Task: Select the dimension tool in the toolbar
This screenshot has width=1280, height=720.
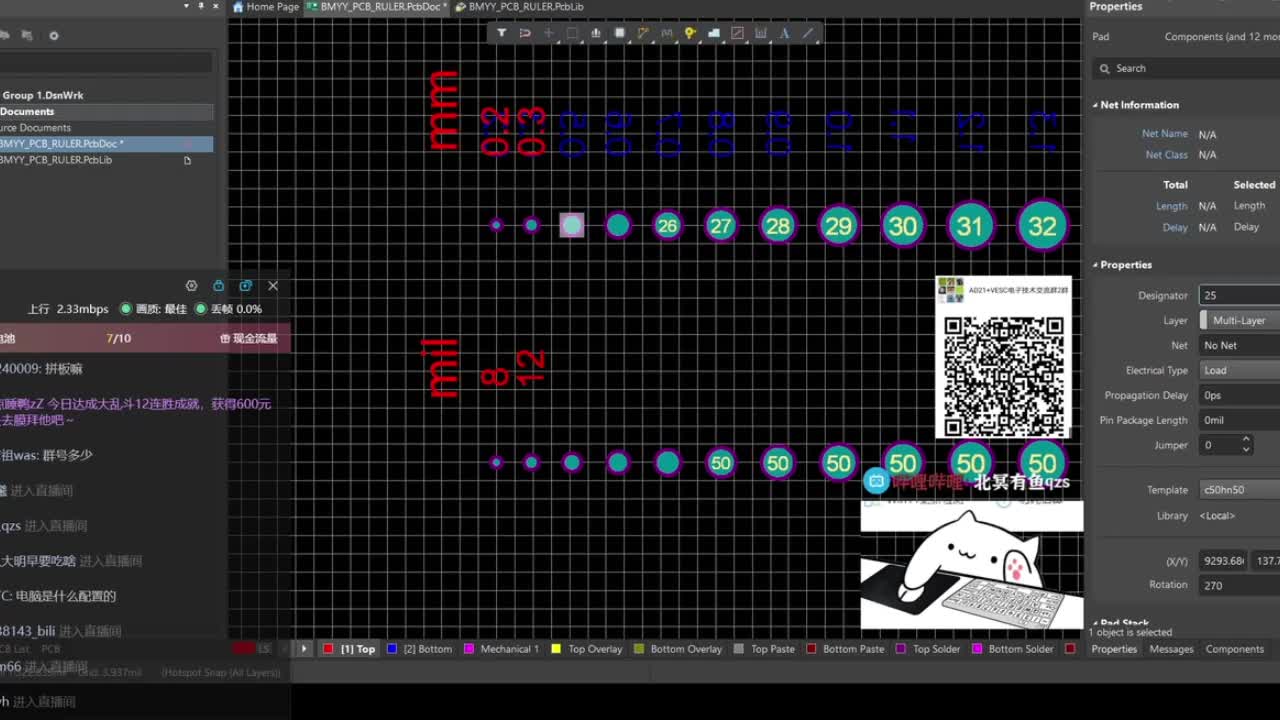Action: [761, 33]
